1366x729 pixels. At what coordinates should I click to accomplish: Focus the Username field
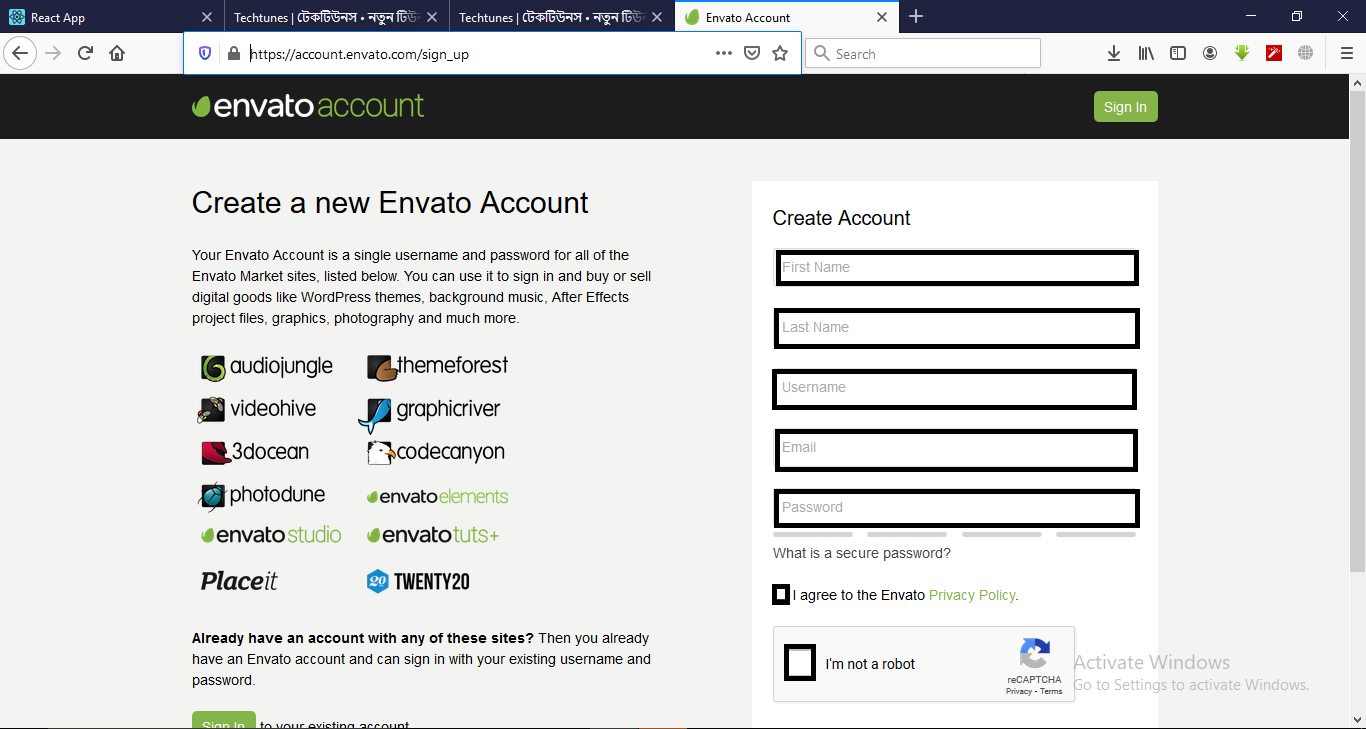point(955,389)
